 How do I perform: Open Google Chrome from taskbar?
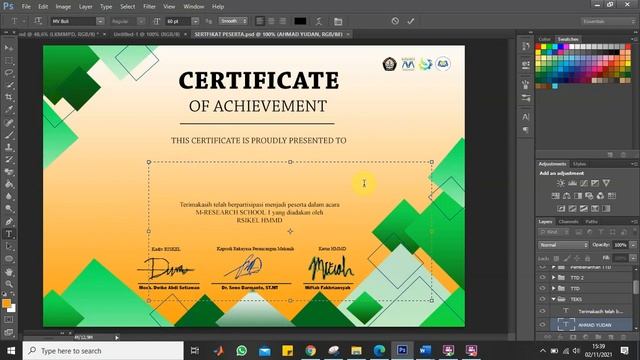point(311,351)
